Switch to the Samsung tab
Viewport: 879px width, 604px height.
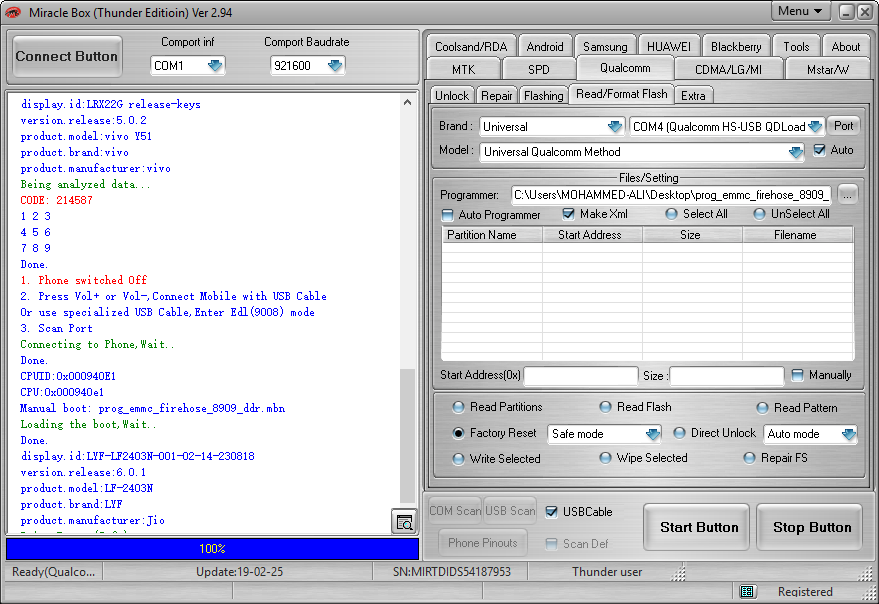click(x=605, y=47)
